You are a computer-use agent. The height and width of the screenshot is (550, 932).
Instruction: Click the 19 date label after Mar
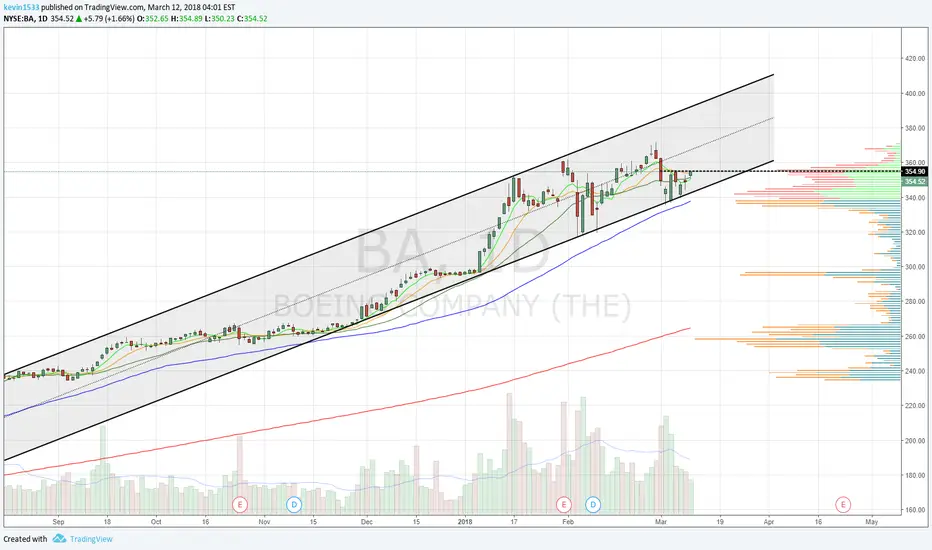(x=720, y=522)
